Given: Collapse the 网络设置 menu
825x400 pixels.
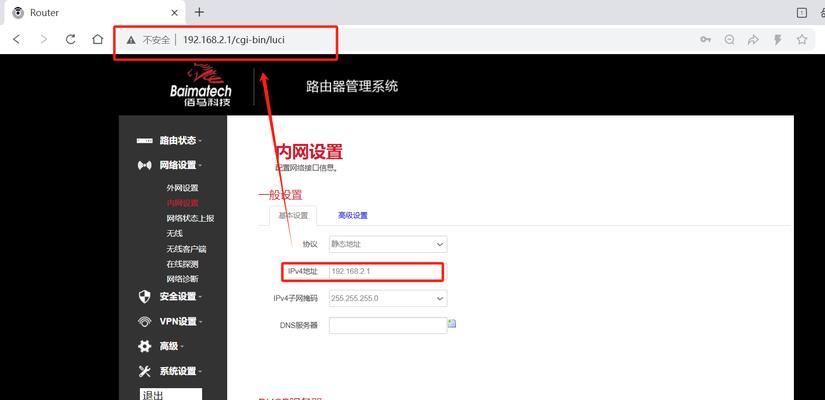Looking at the screenshot, I should click(x=180, y=165).
